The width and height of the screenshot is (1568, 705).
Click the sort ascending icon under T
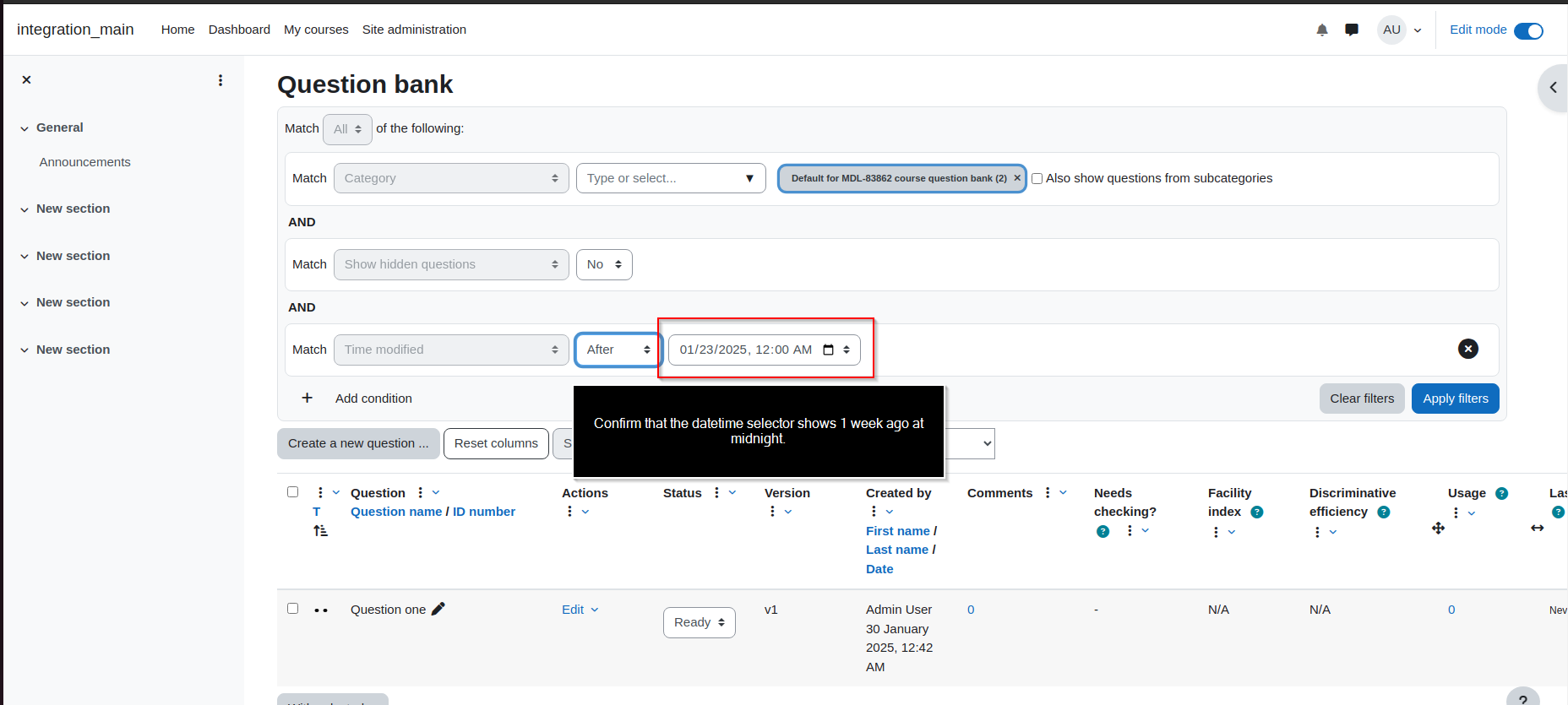320,530
